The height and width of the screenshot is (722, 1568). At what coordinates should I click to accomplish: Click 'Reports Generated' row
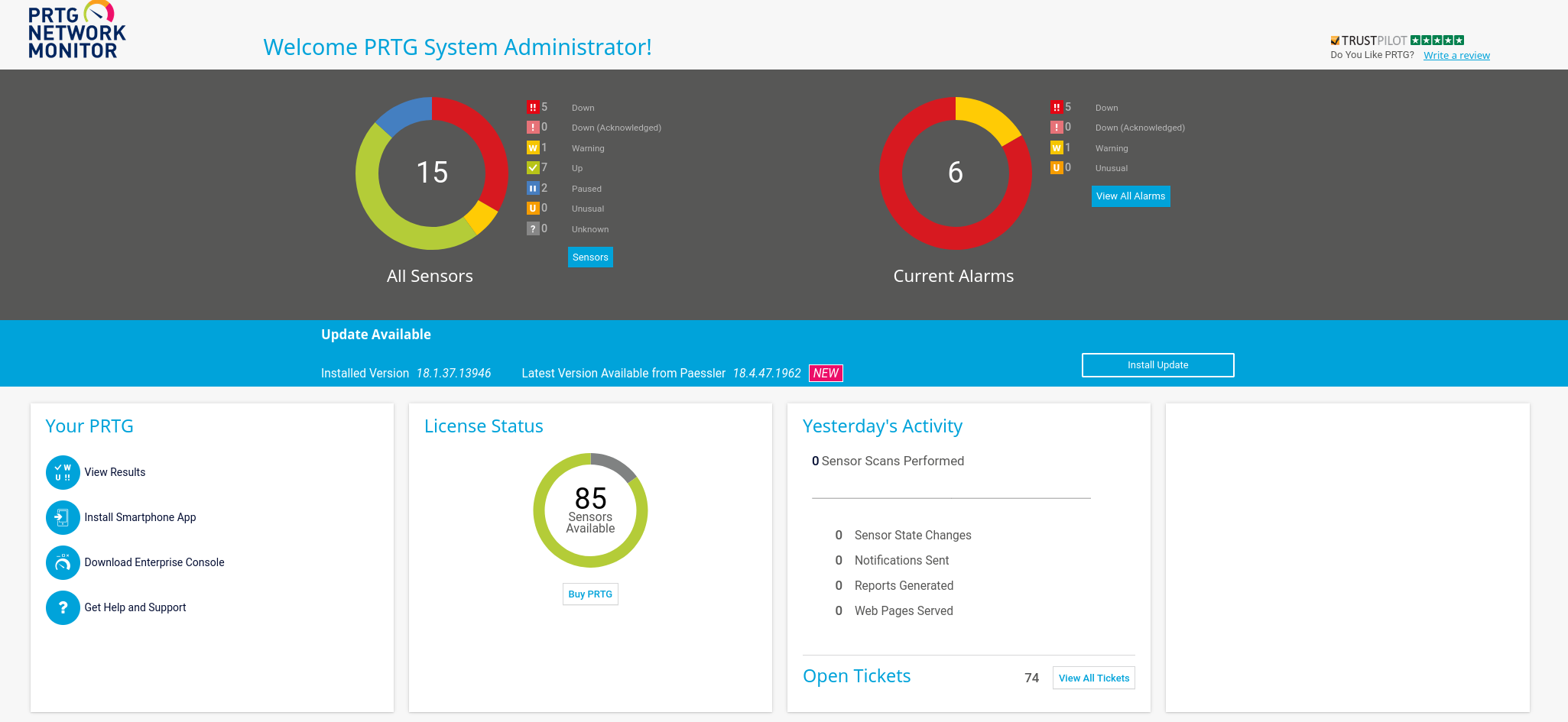[893, 586]
